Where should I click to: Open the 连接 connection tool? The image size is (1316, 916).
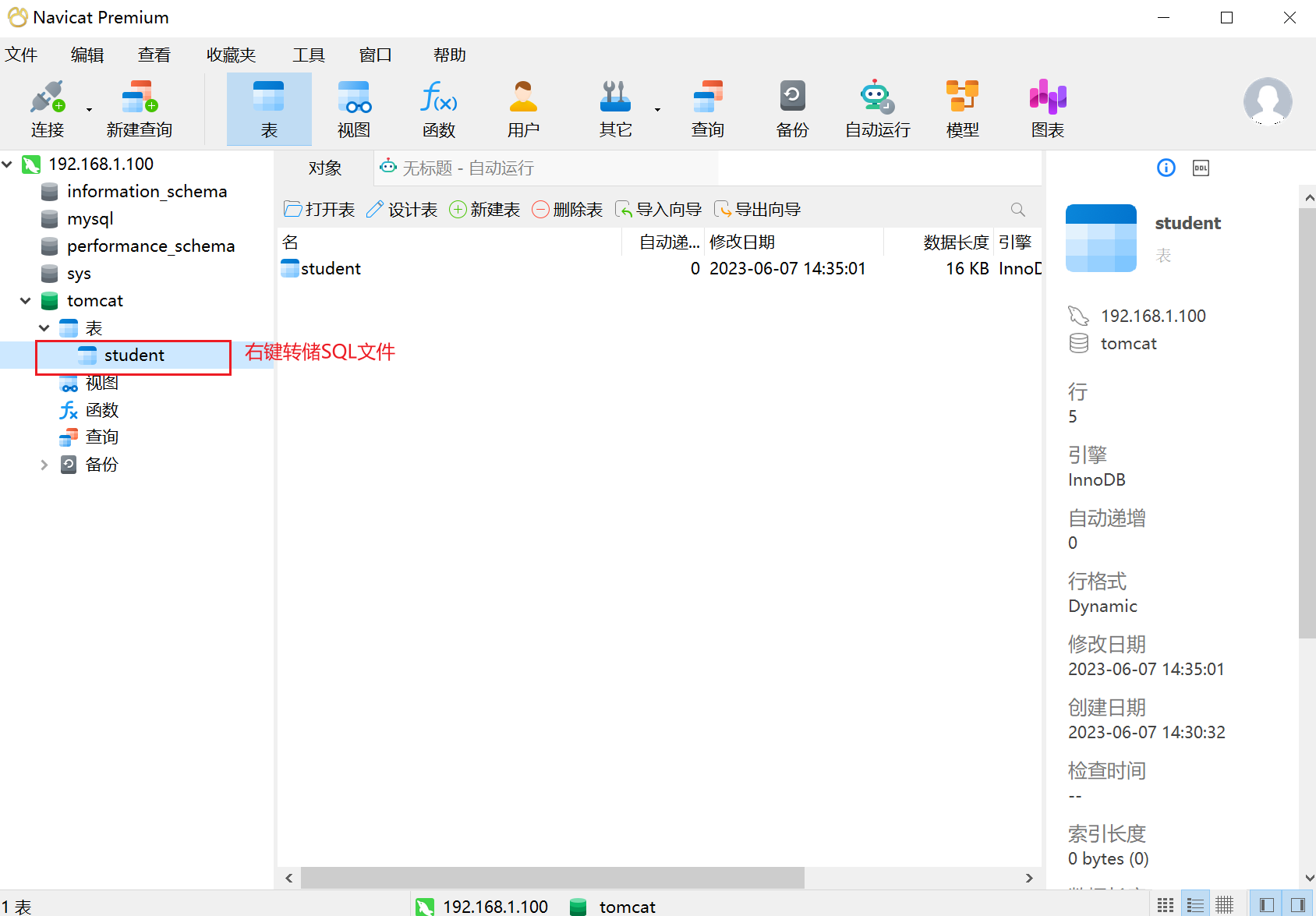(x=48, y=109)
